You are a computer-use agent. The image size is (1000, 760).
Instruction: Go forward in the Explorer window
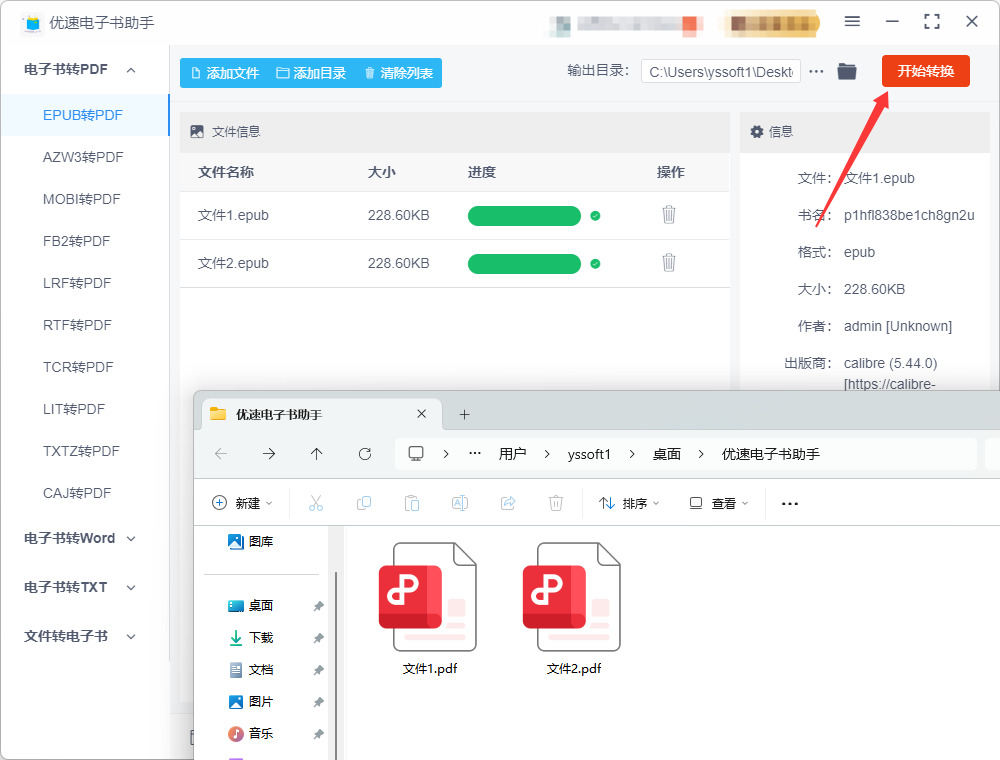(x=269, y=454)
